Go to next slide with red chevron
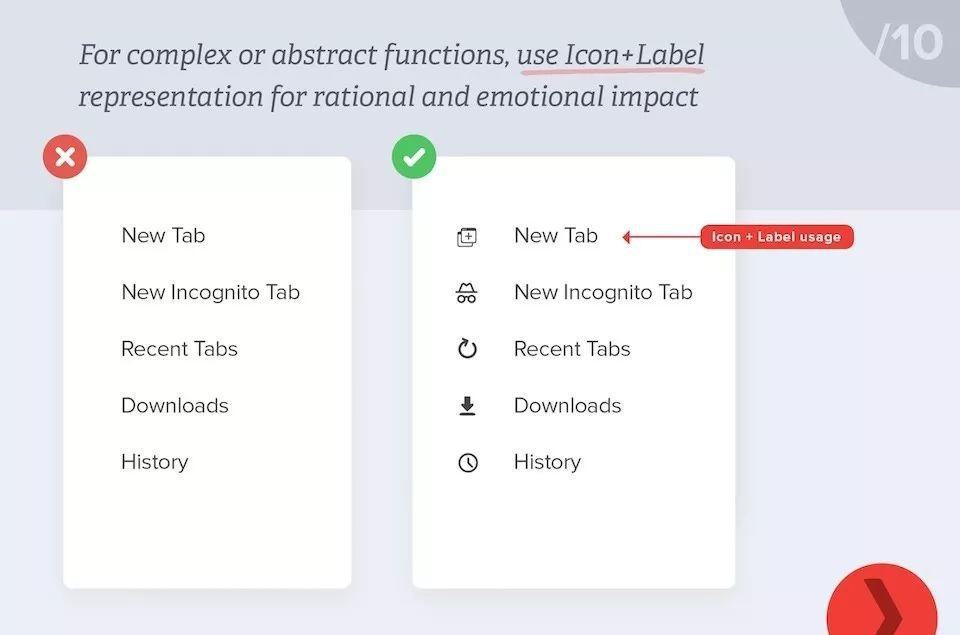Screen dimensions: 960x635 click(882, 606)
